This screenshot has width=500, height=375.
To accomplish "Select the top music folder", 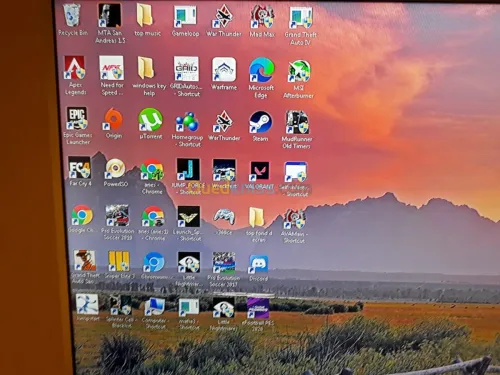I will [x=145, y=15].
